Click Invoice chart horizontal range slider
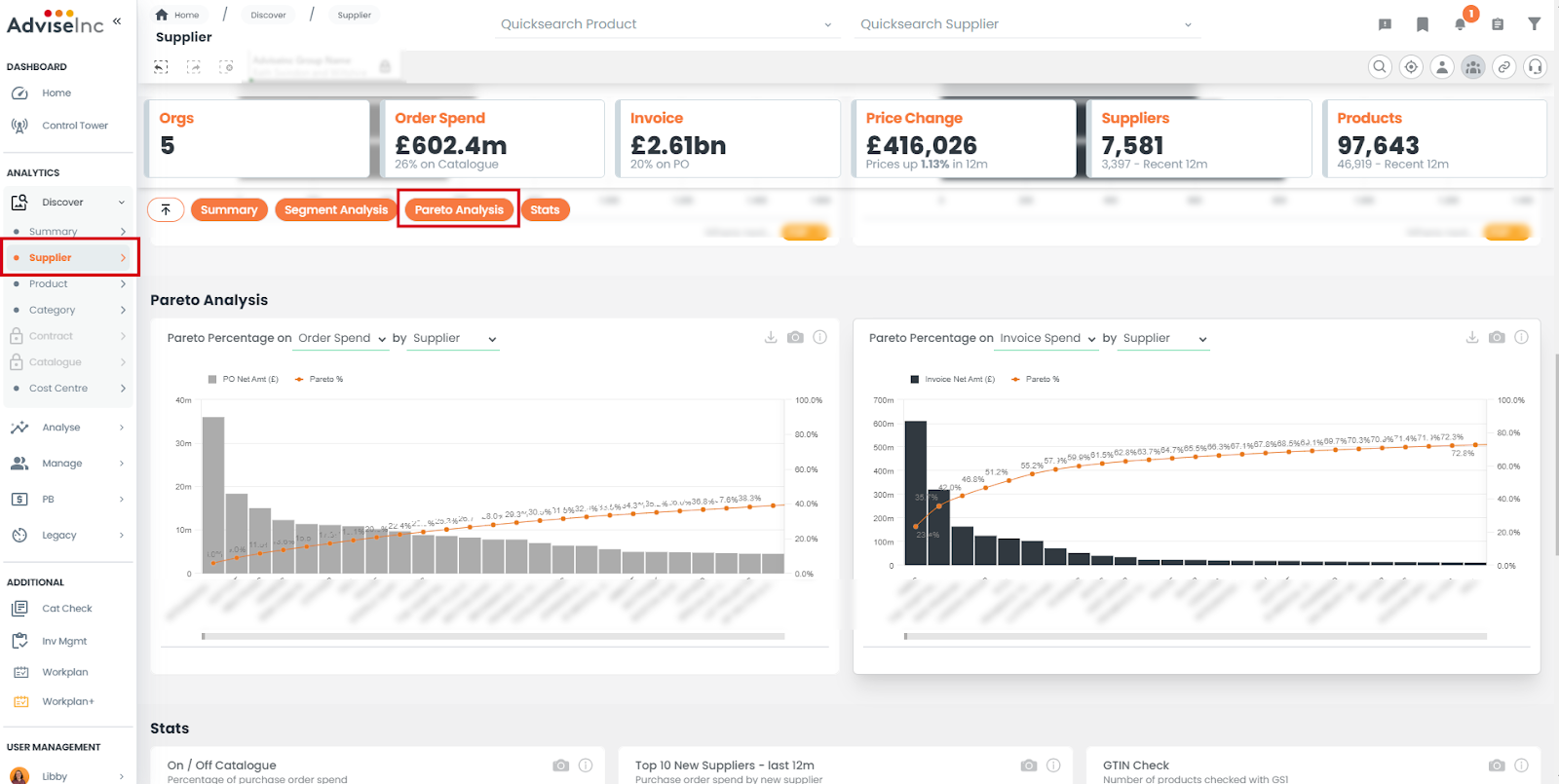 [1196, 636]
